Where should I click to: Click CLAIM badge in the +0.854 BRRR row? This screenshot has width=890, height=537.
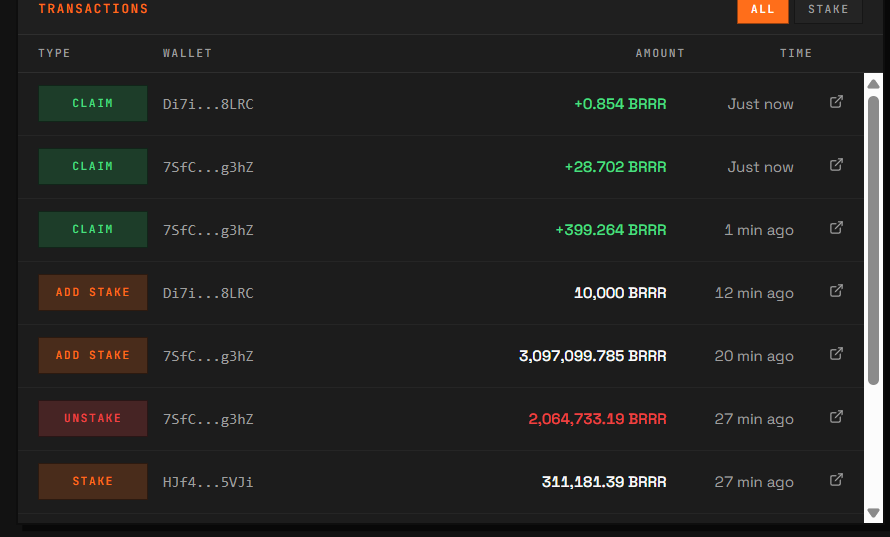click(93, 103)
